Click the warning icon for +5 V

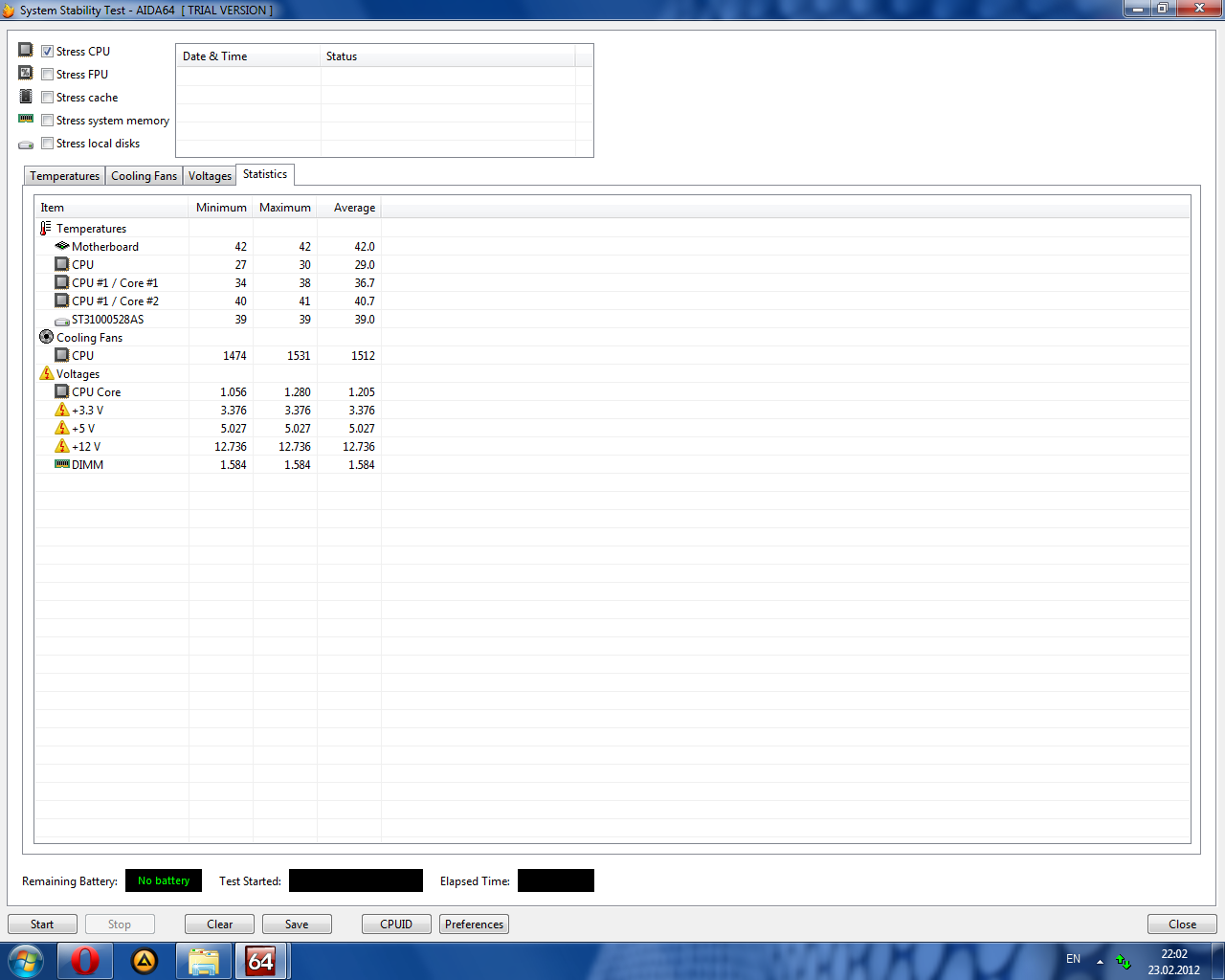(x=62, y=428)
